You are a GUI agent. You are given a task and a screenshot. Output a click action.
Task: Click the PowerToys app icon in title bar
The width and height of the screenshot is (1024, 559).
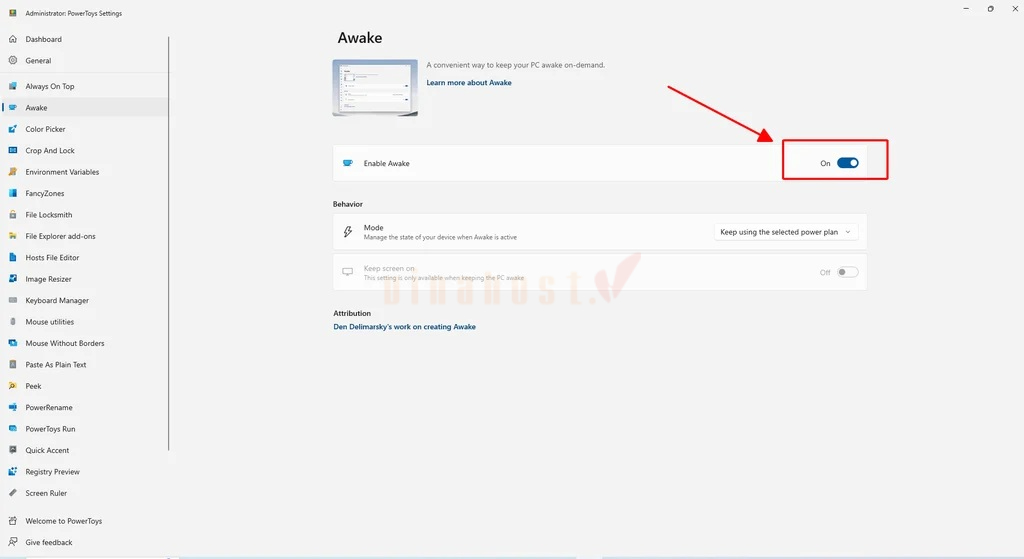pos(12,12)
